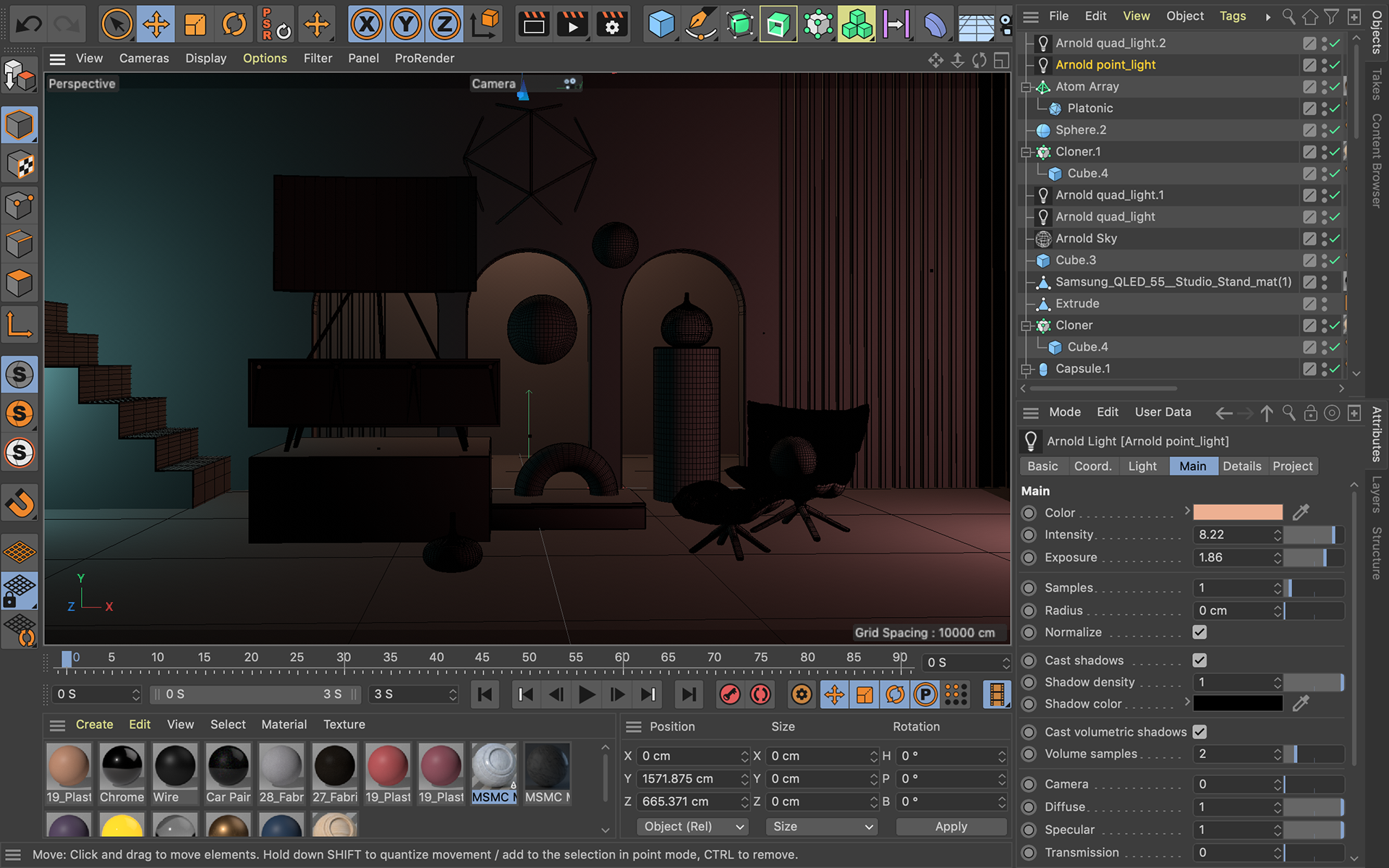Open the light Color swatch
Viewport: 1389px width, 868px height.
point(1237,513)
